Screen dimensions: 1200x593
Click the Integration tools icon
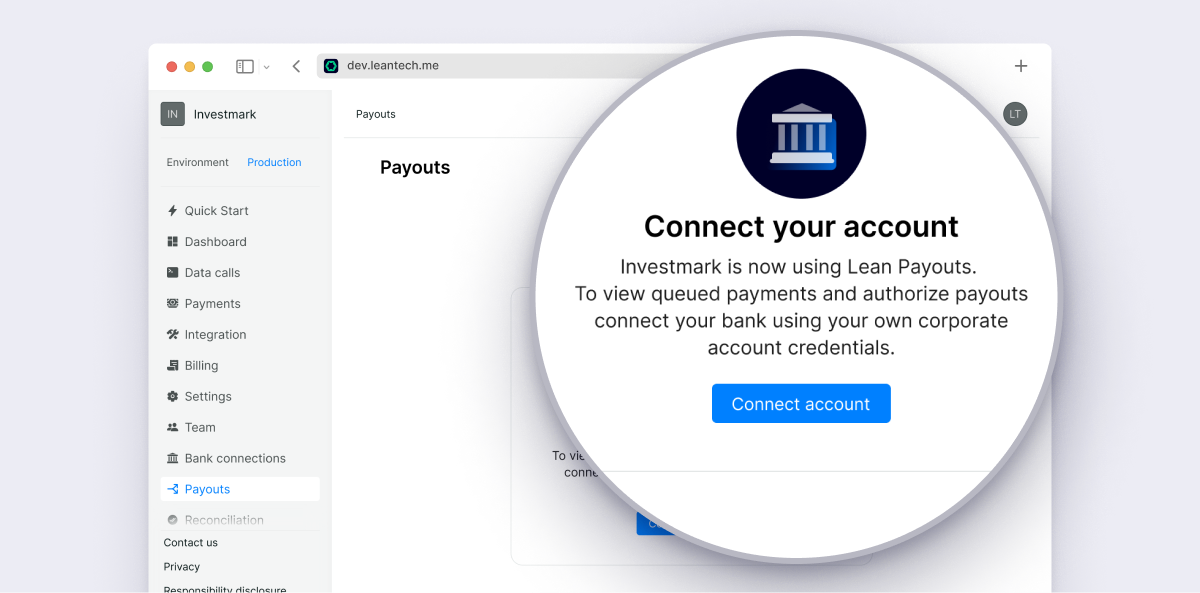[173, 335]
